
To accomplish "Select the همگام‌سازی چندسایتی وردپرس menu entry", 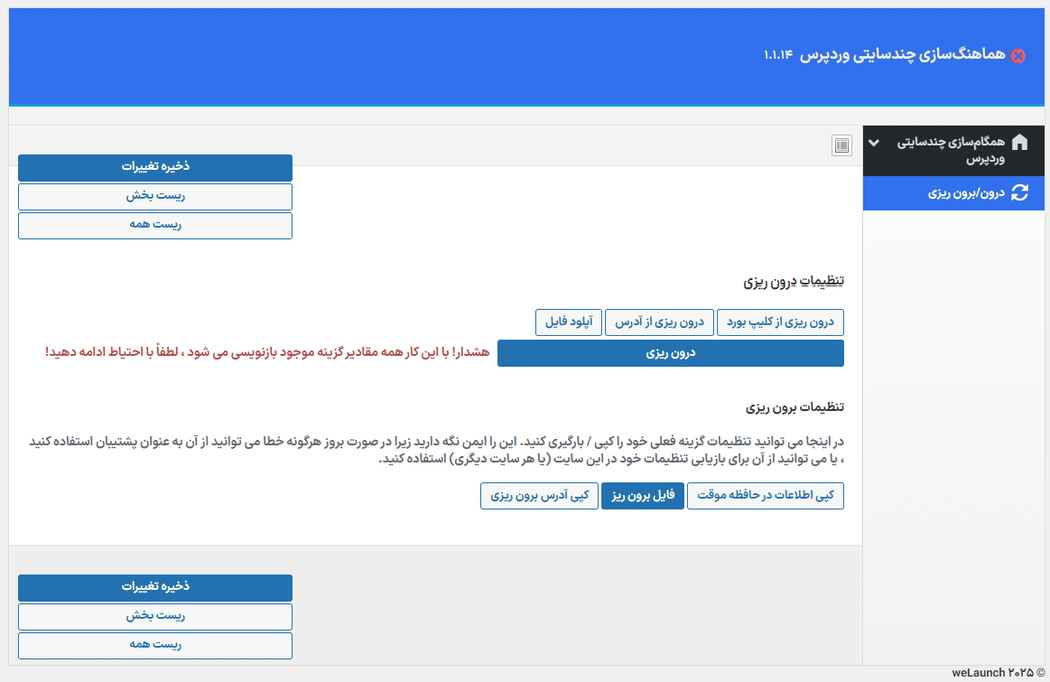I will pos(955,150).
